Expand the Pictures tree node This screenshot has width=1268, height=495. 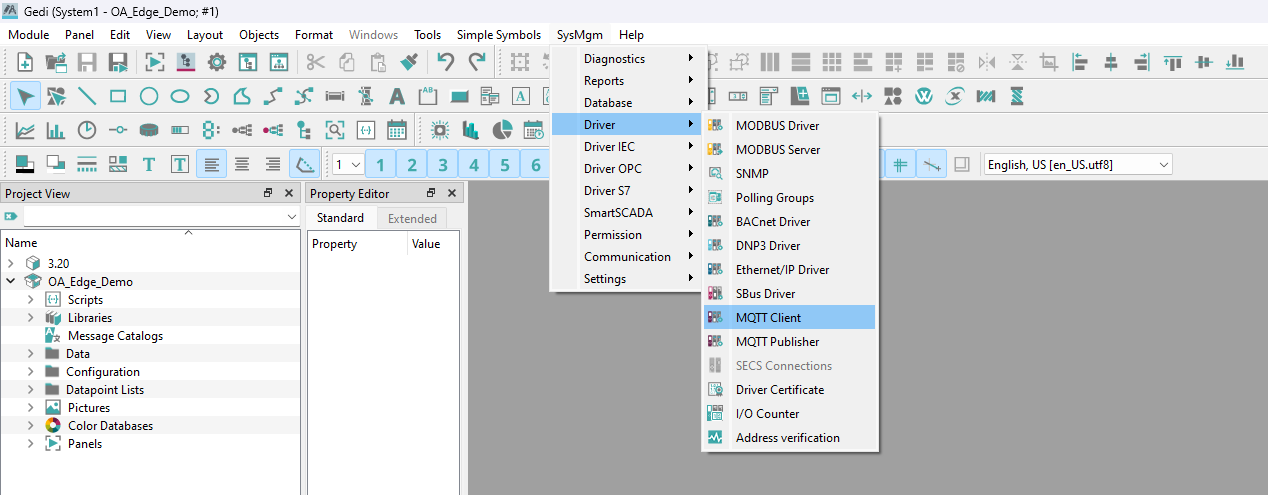(31, 408)
